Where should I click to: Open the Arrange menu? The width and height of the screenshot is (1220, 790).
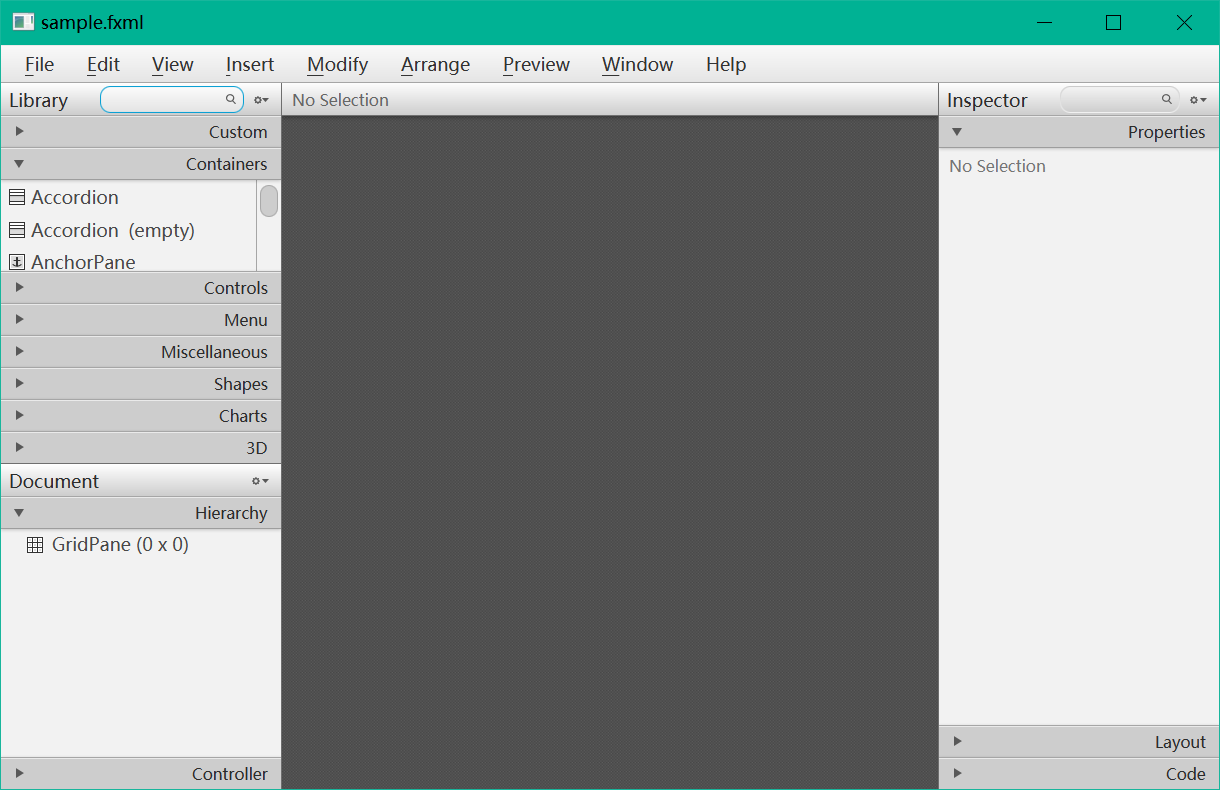tap(435, 64)
